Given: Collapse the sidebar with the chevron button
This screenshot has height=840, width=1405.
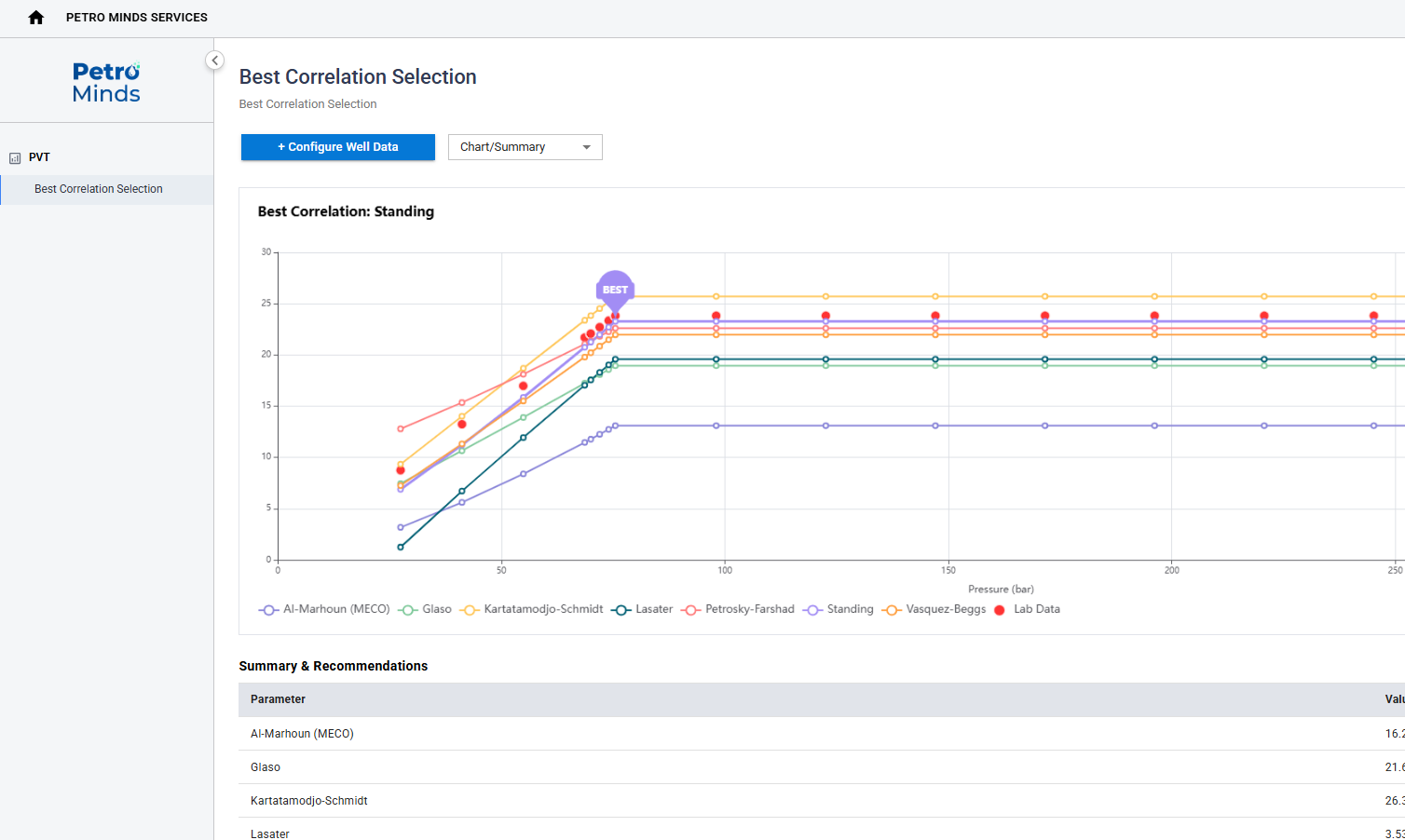Looking at the screenshot, I should [214, 61].
